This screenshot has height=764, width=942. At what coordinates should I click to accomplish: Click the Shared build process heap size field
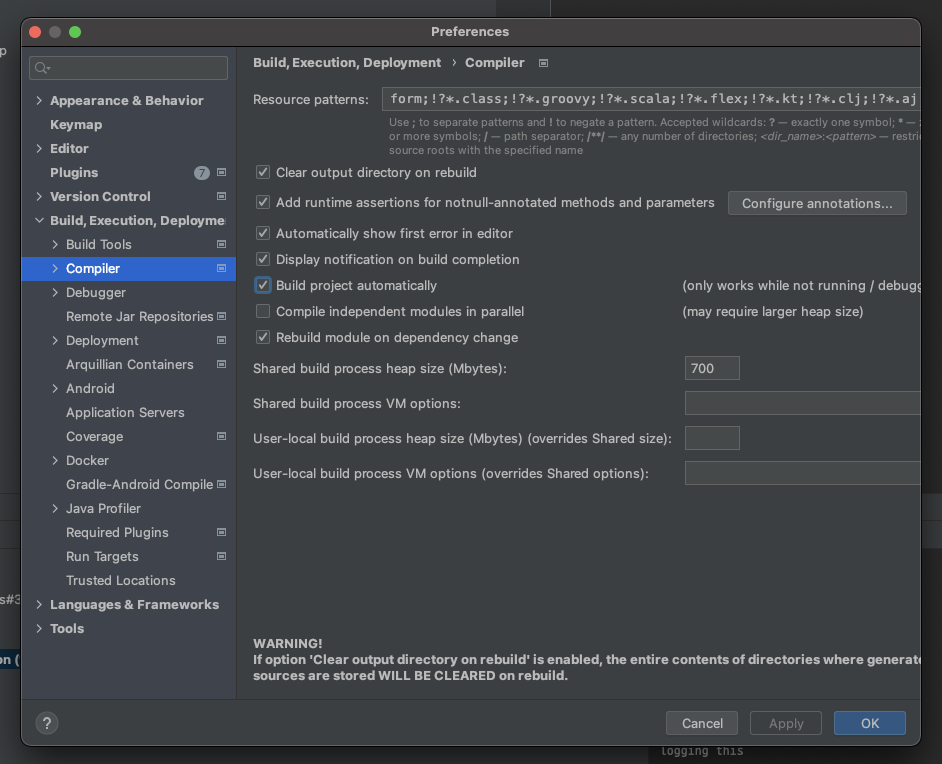(712, 368)
